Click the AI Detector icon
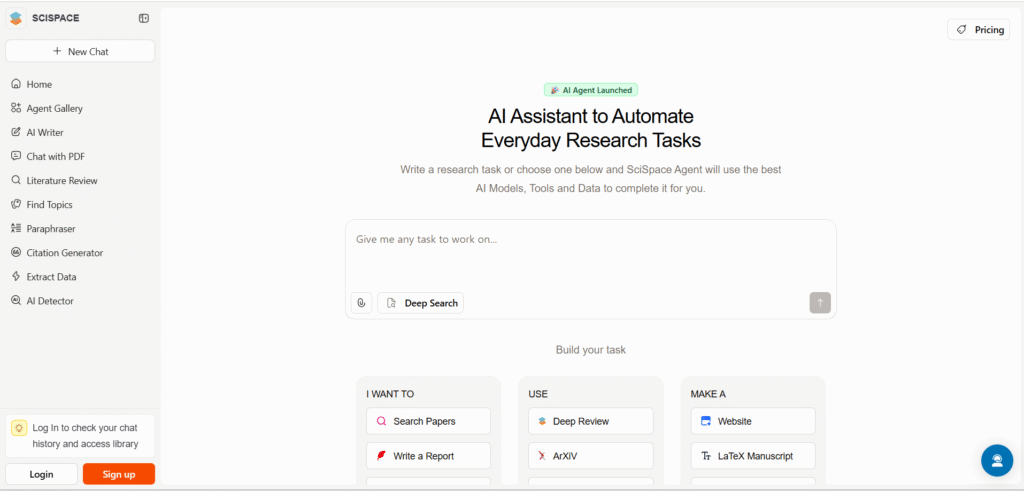 [x=16, y=301]
